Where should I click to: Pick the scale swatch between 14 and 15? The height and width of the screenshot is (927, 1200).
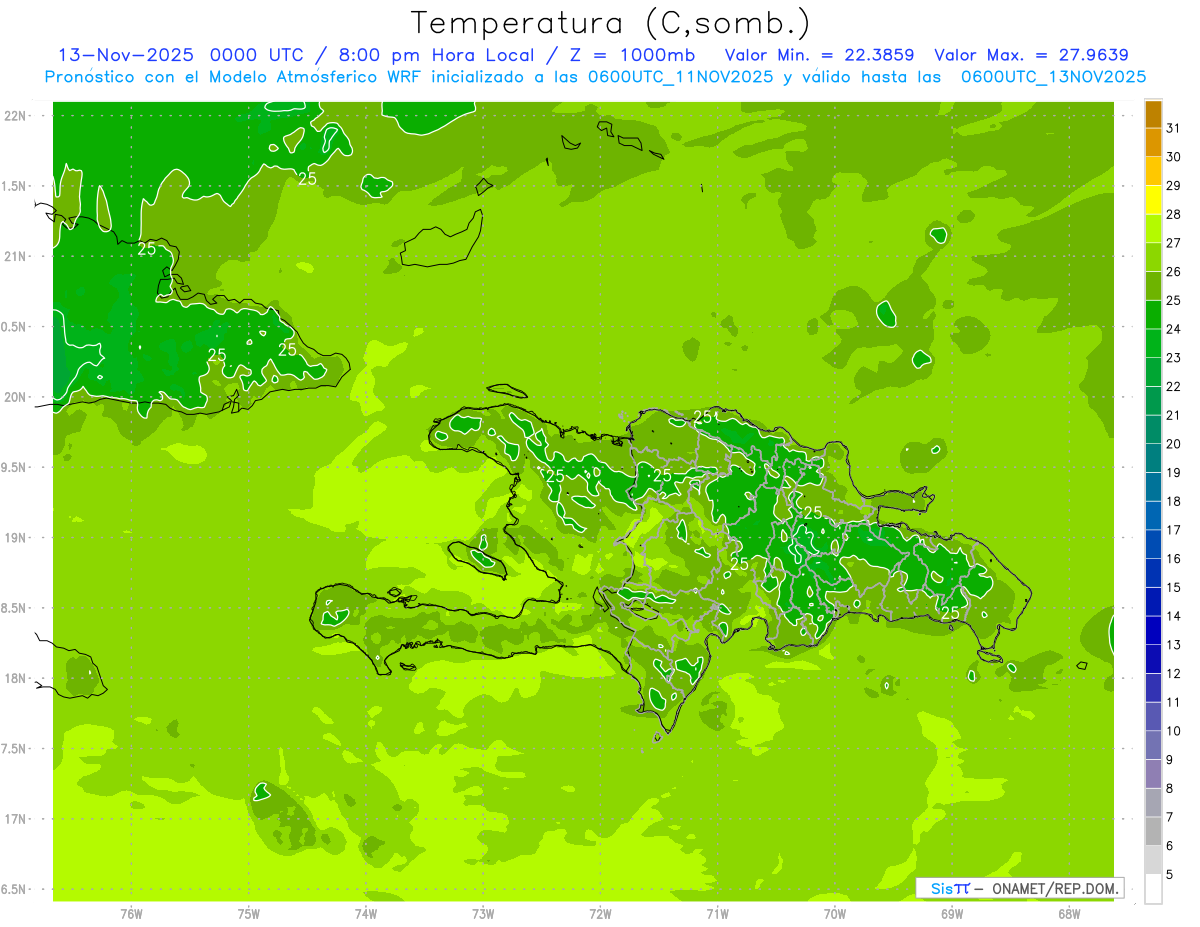(1153, 602)
